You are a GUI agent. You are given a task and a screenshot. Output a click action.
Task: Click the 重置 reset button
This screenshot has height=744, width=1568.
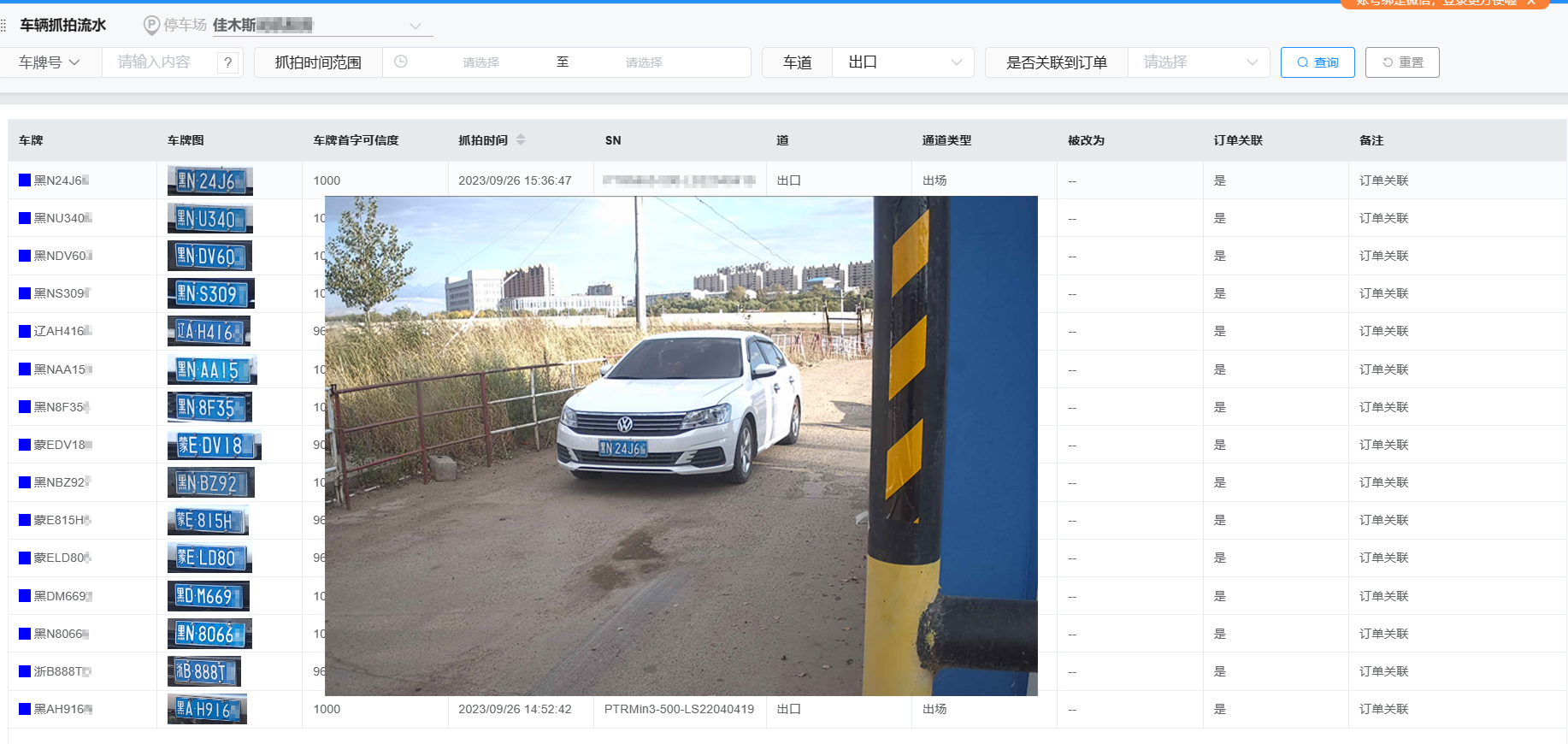pos(1401,62)
